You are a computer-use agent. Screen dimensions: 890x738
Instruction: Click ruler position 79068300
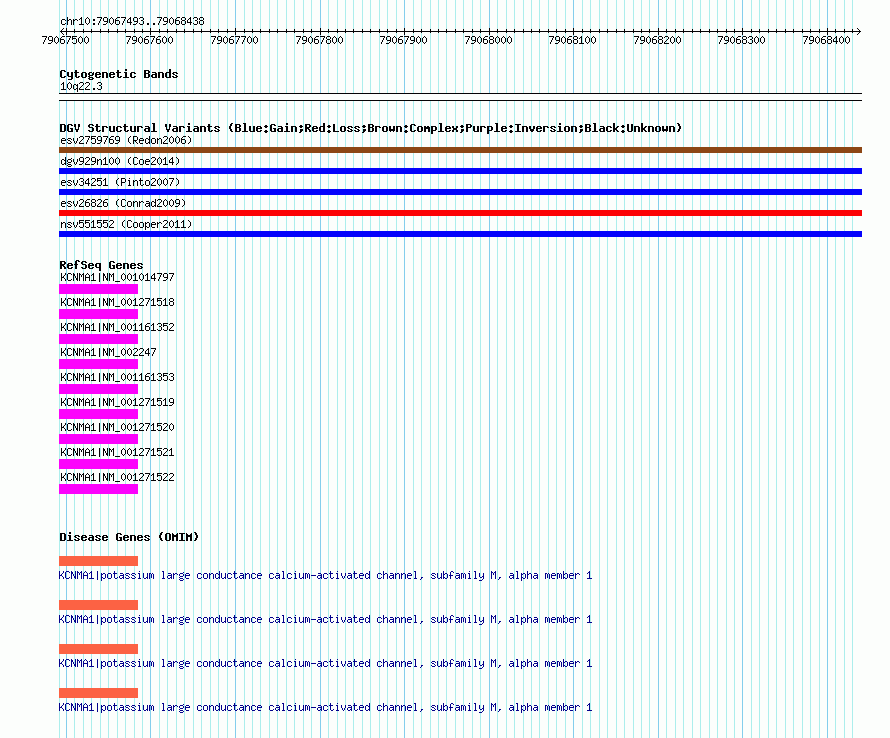point(741,40)
